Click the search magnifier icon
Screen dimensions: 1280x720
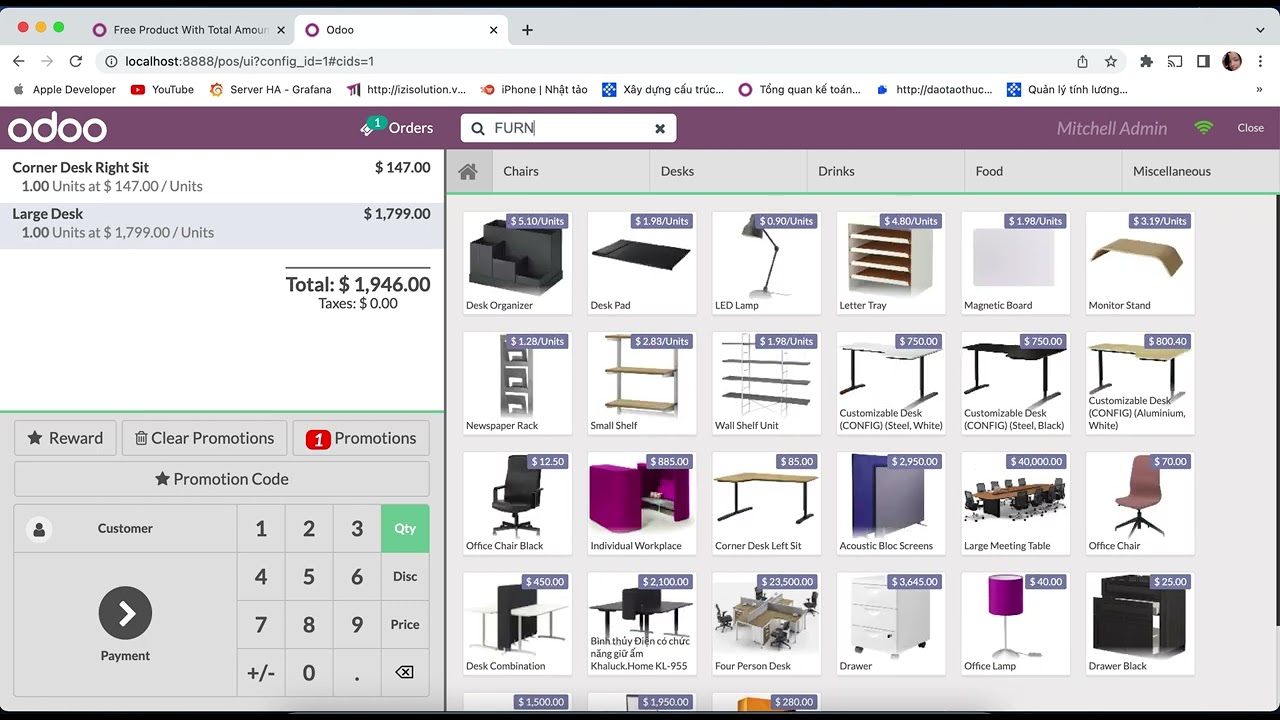(x=477, y=128)
